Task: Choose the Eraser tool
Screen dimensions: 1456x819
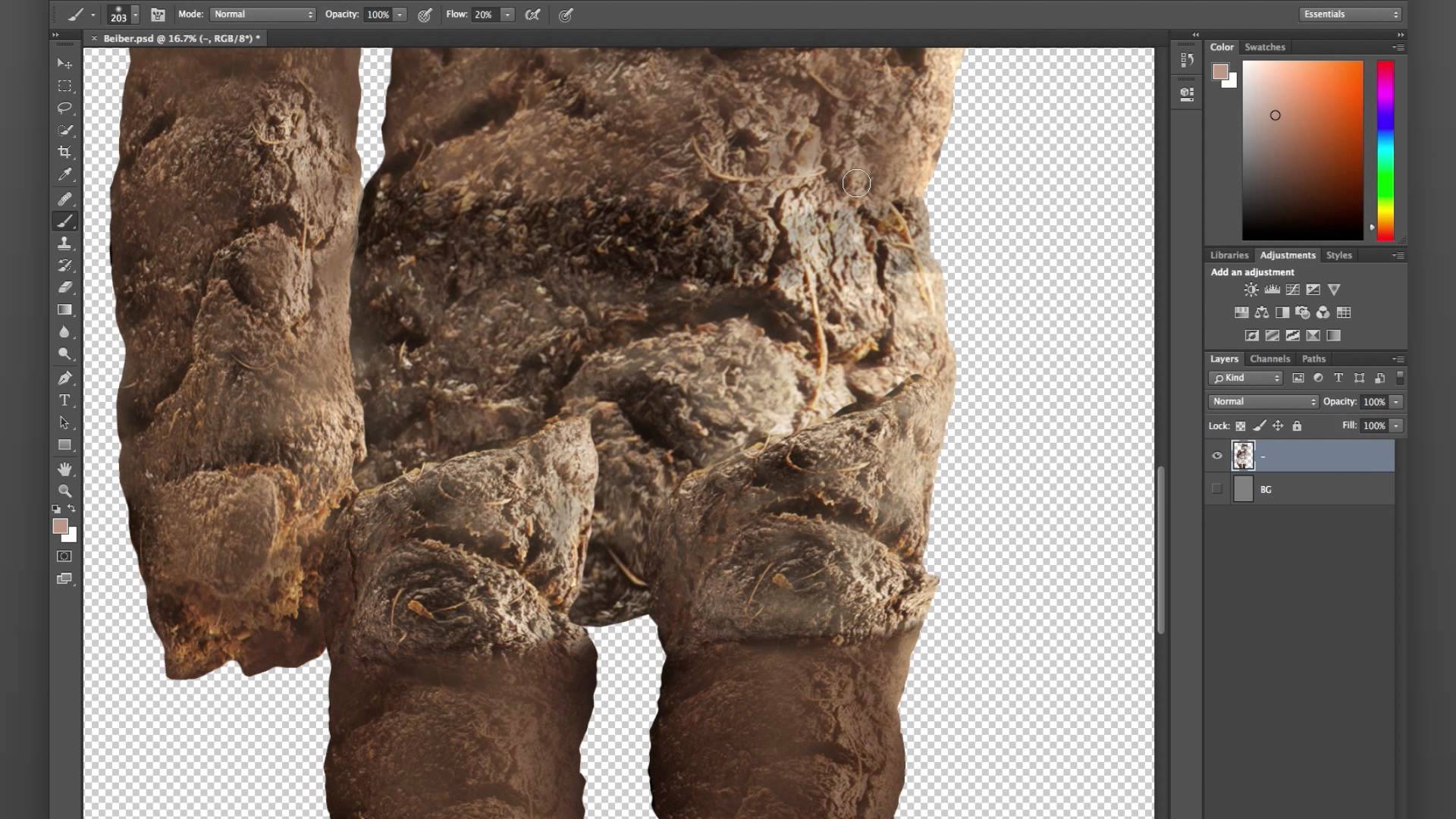Action: 64,287
